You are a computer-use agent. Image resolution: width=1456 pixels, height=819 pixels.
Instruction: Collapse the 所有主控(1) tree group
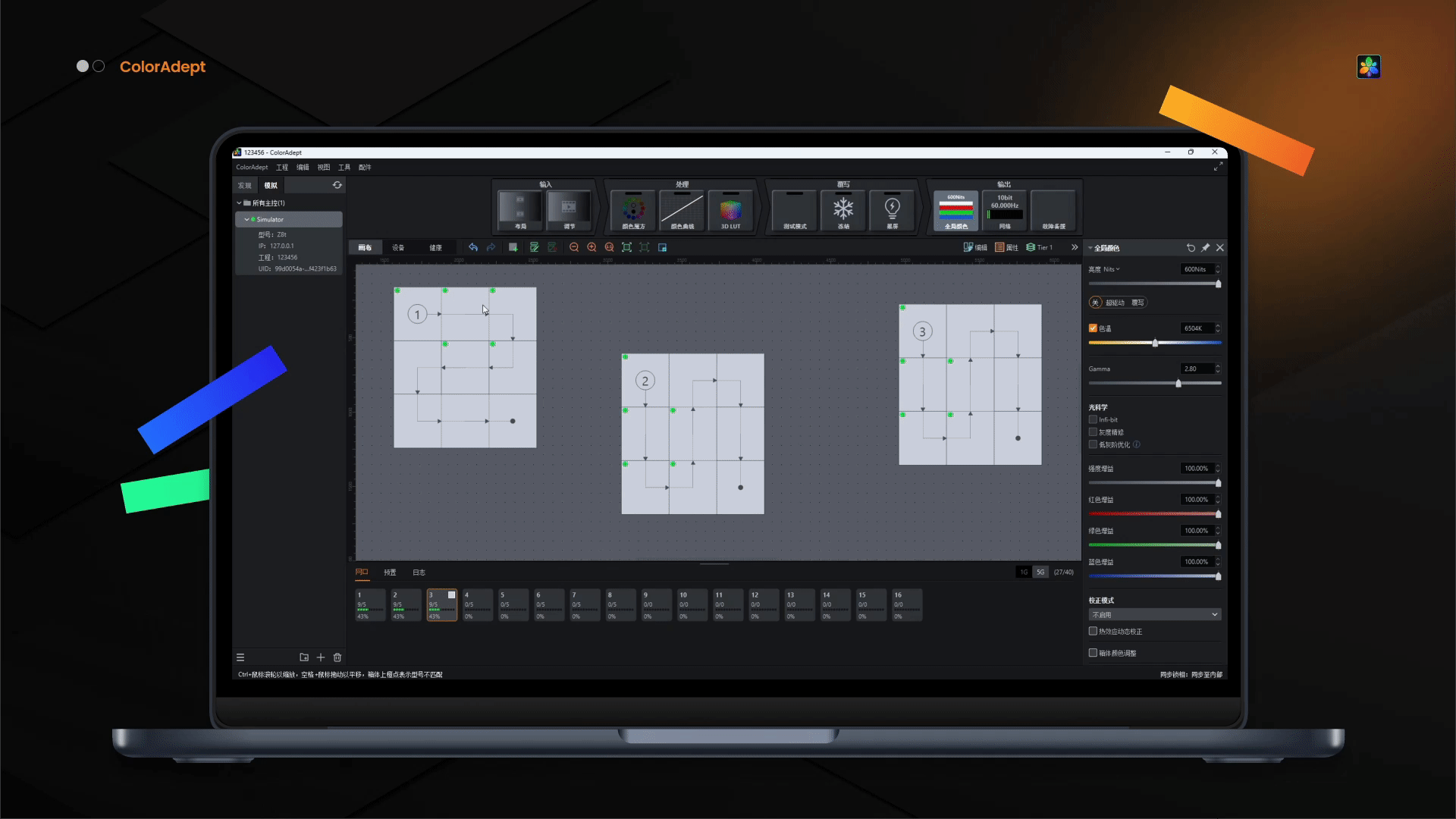239,203
